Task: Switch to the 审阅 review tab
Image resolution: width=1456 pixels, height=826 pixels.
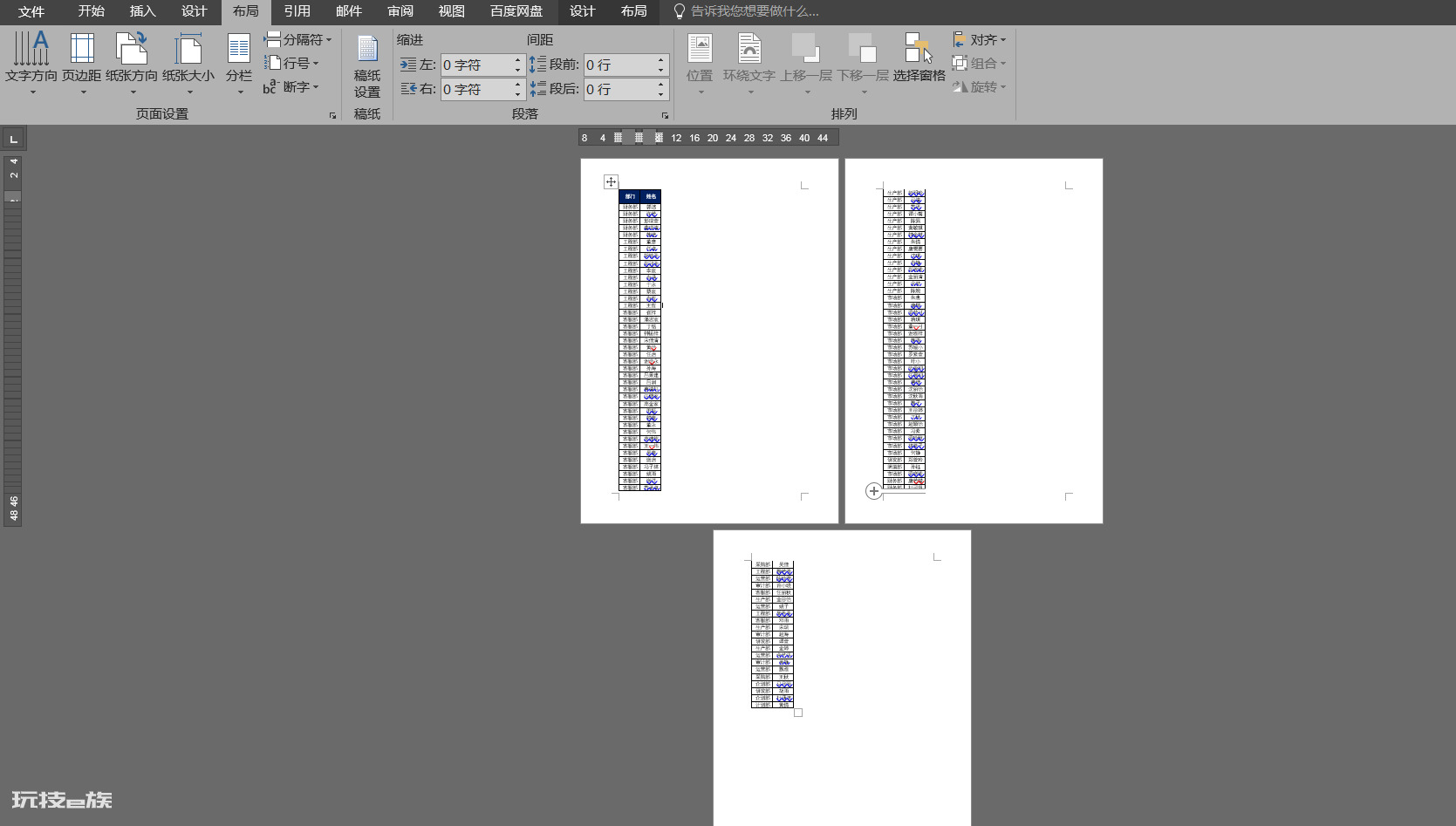Action: tap(400, 11)
